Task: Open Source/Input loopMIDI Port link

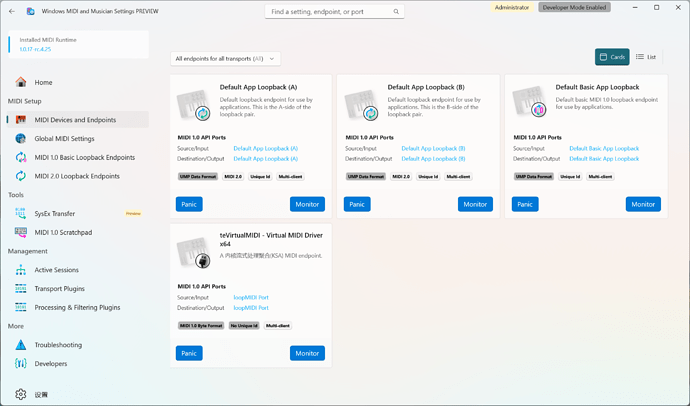Action: click(251, 297)
